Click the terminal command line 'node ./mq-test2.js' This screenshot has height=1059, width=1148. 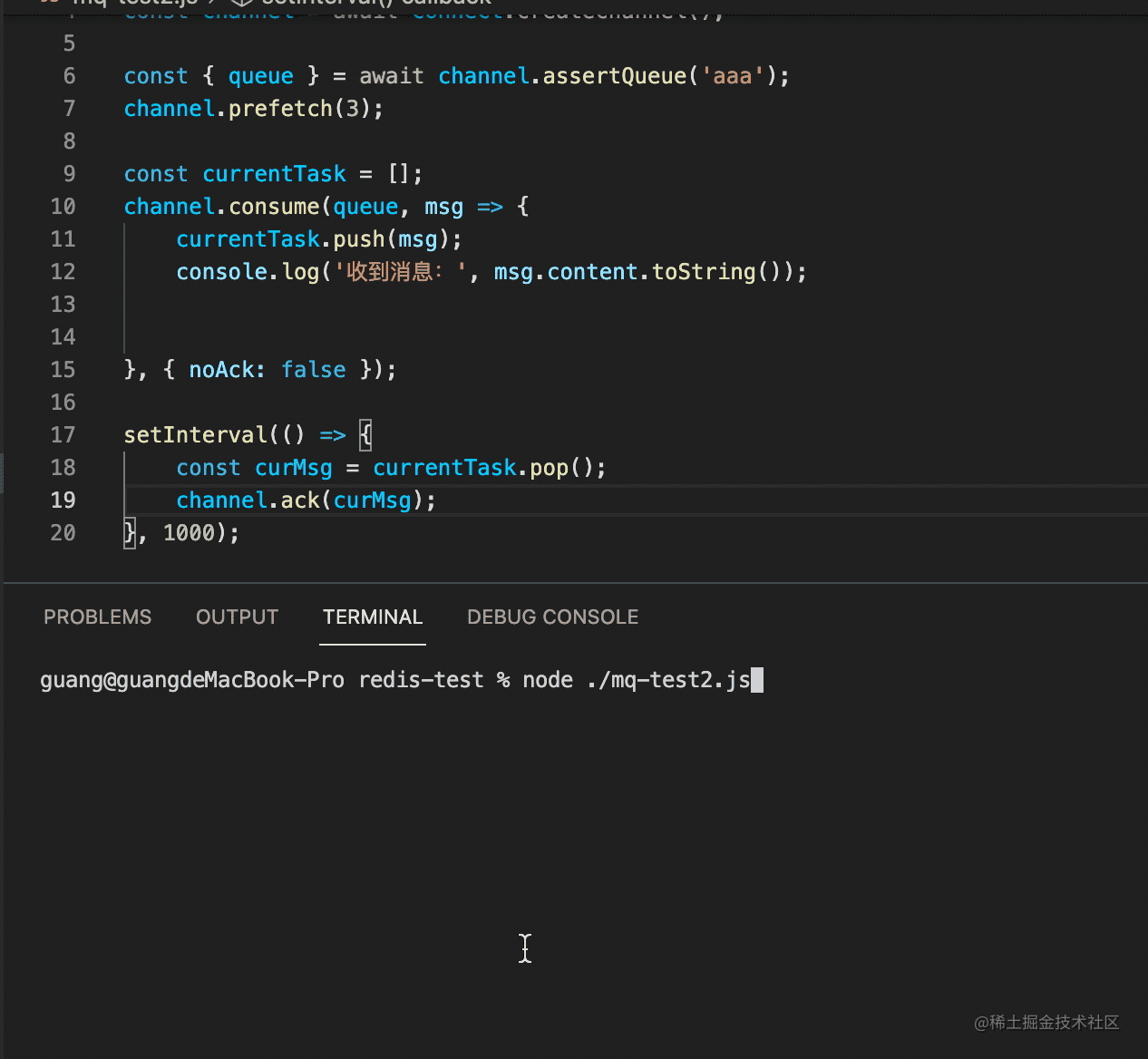[x=636, y=680]
